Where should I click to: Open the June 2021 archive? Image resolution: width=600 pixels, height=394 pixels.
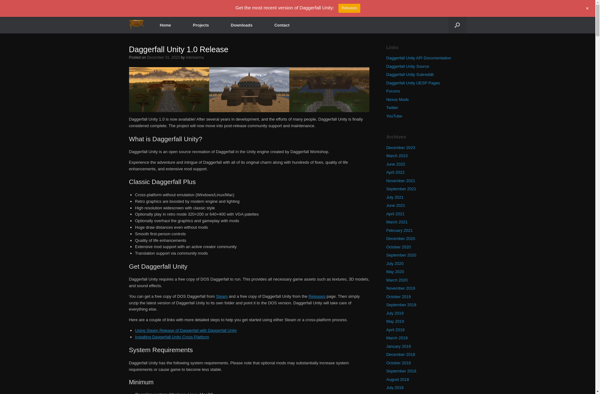[395, 205]
